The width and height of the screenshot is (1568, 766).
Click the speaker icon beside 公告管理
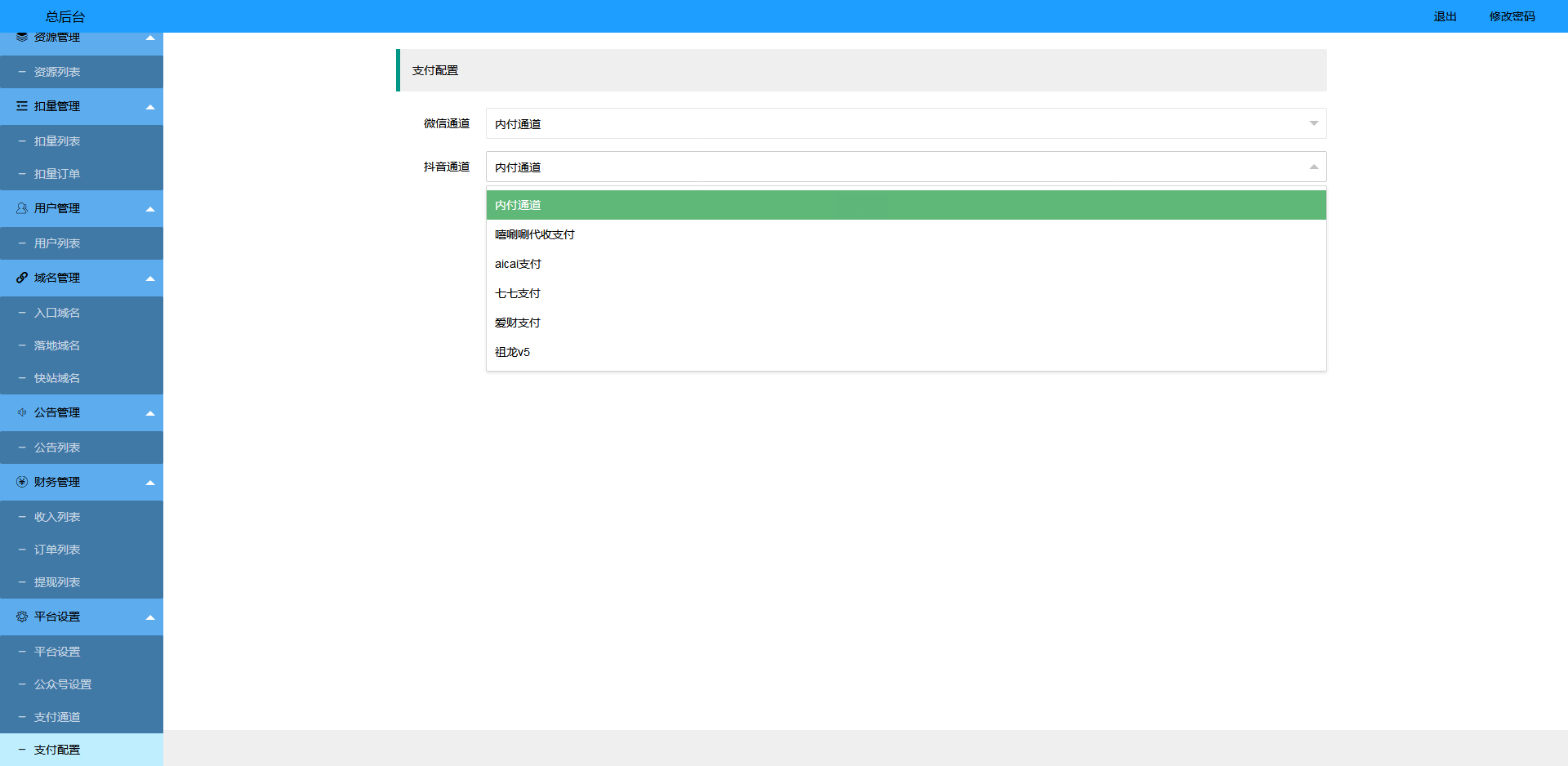click(22, 412)
